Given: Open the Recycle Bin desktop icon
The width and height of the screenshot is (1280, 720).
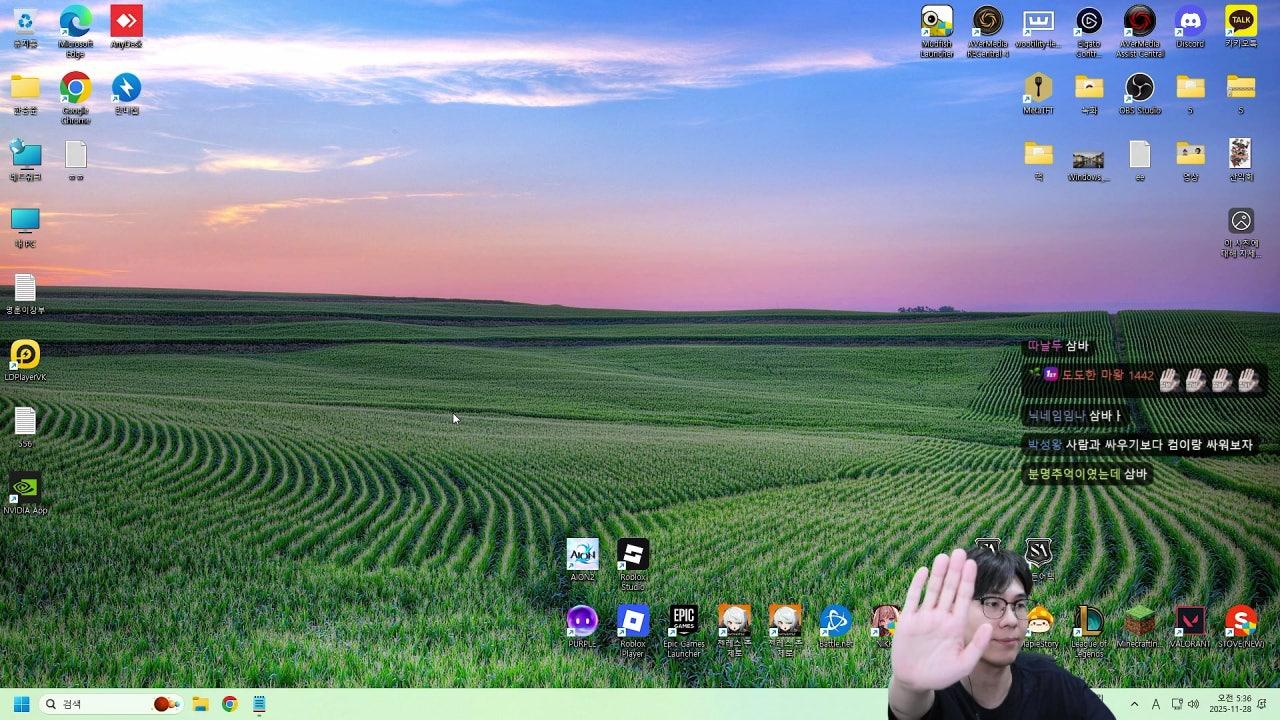Looking at the screenshot, I should [x=25, y=27].
